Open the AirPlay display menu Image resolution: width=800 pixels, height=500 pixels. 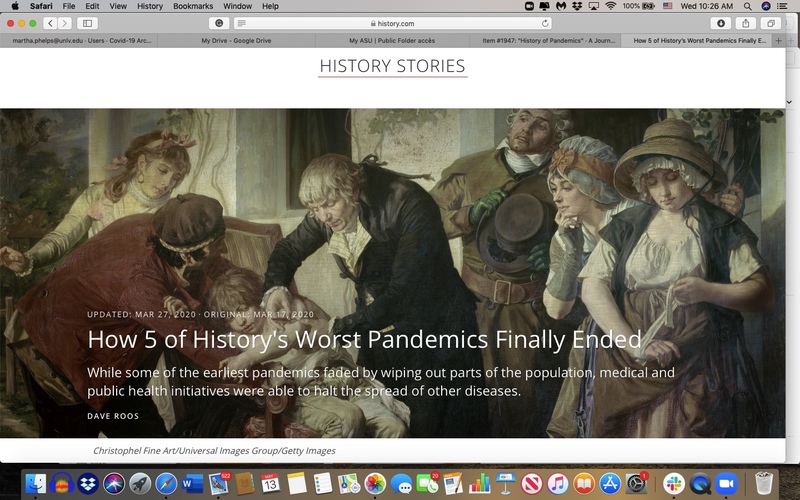click(594, 6)
